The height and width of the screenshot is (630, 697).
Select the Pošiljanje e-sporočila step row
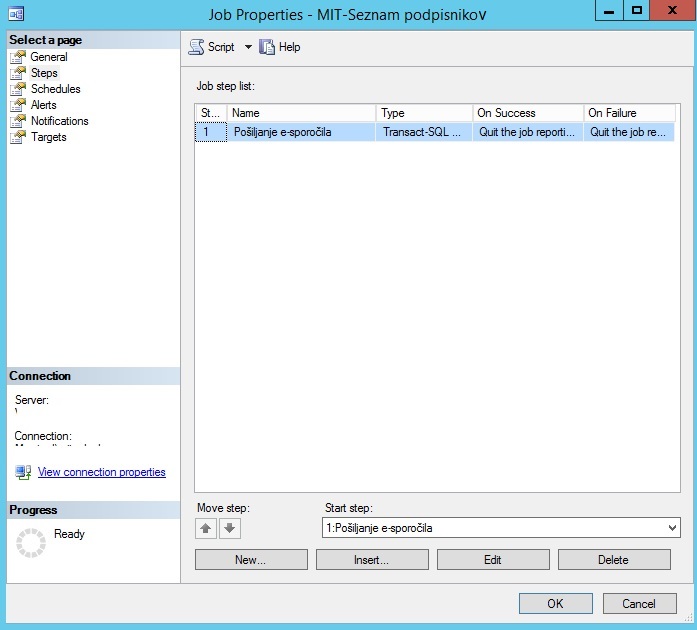435,132
